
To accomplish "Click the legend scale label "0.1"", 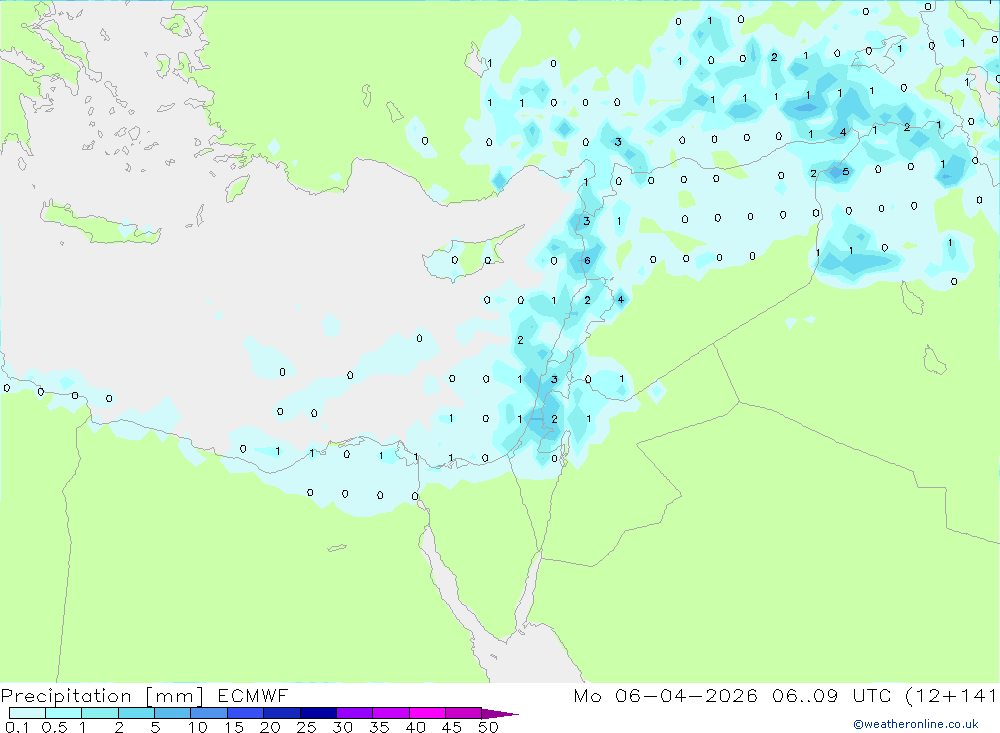I will tap(17, 727).
